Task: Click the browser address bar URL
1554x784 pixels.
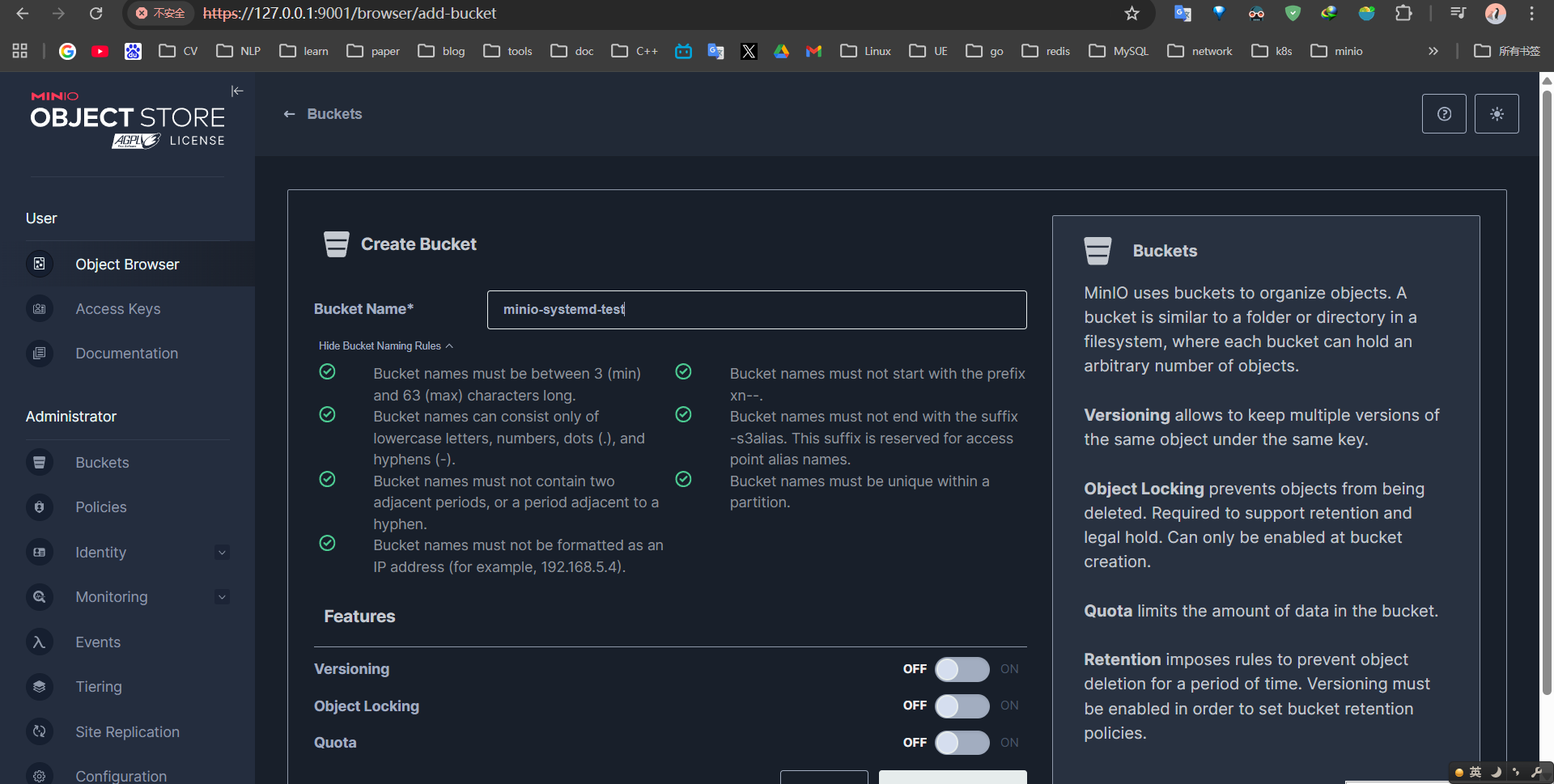Action: click(x=350, y=14)
